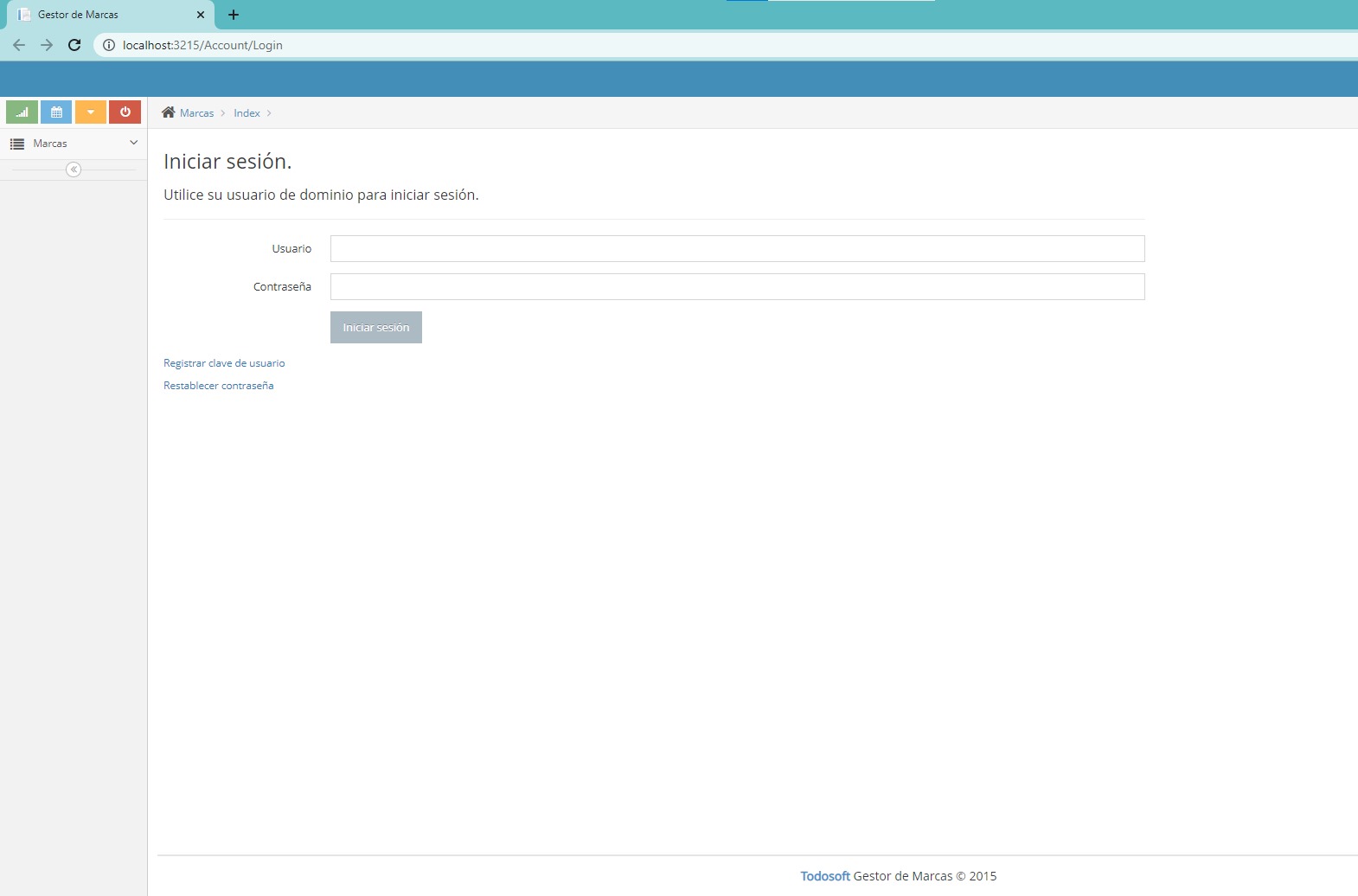Open Restablecer contraseña link
Image resolution: width=1358 pixels, height=896 pixels.
[x=219, y=386]
